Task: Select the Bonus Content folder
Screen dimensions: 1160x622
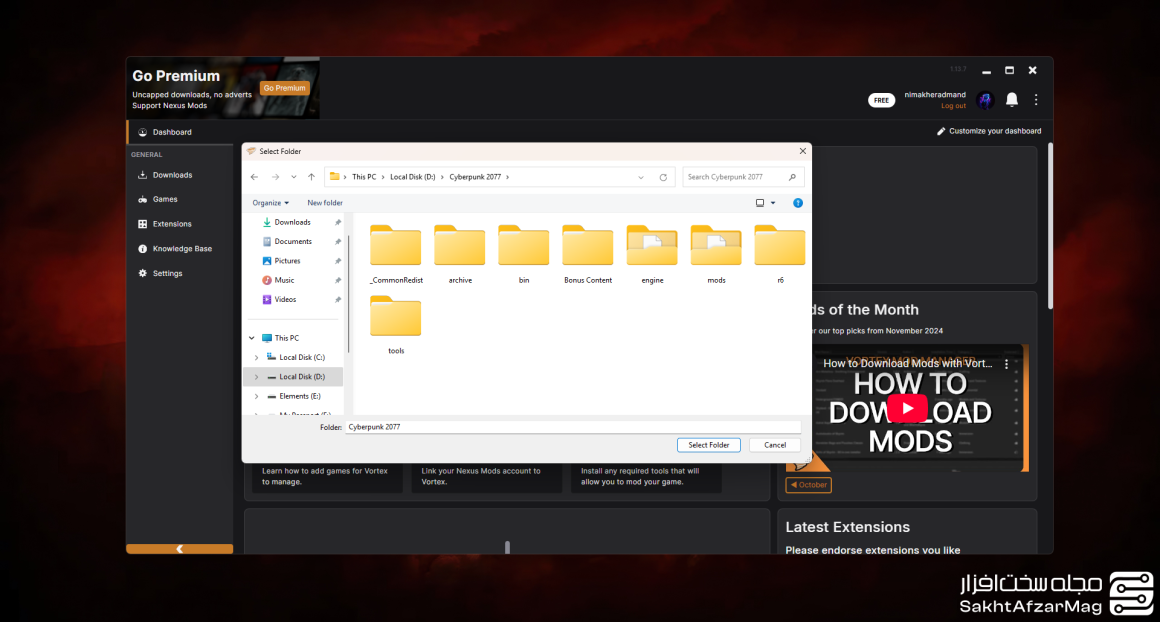Action: [588, 254]
